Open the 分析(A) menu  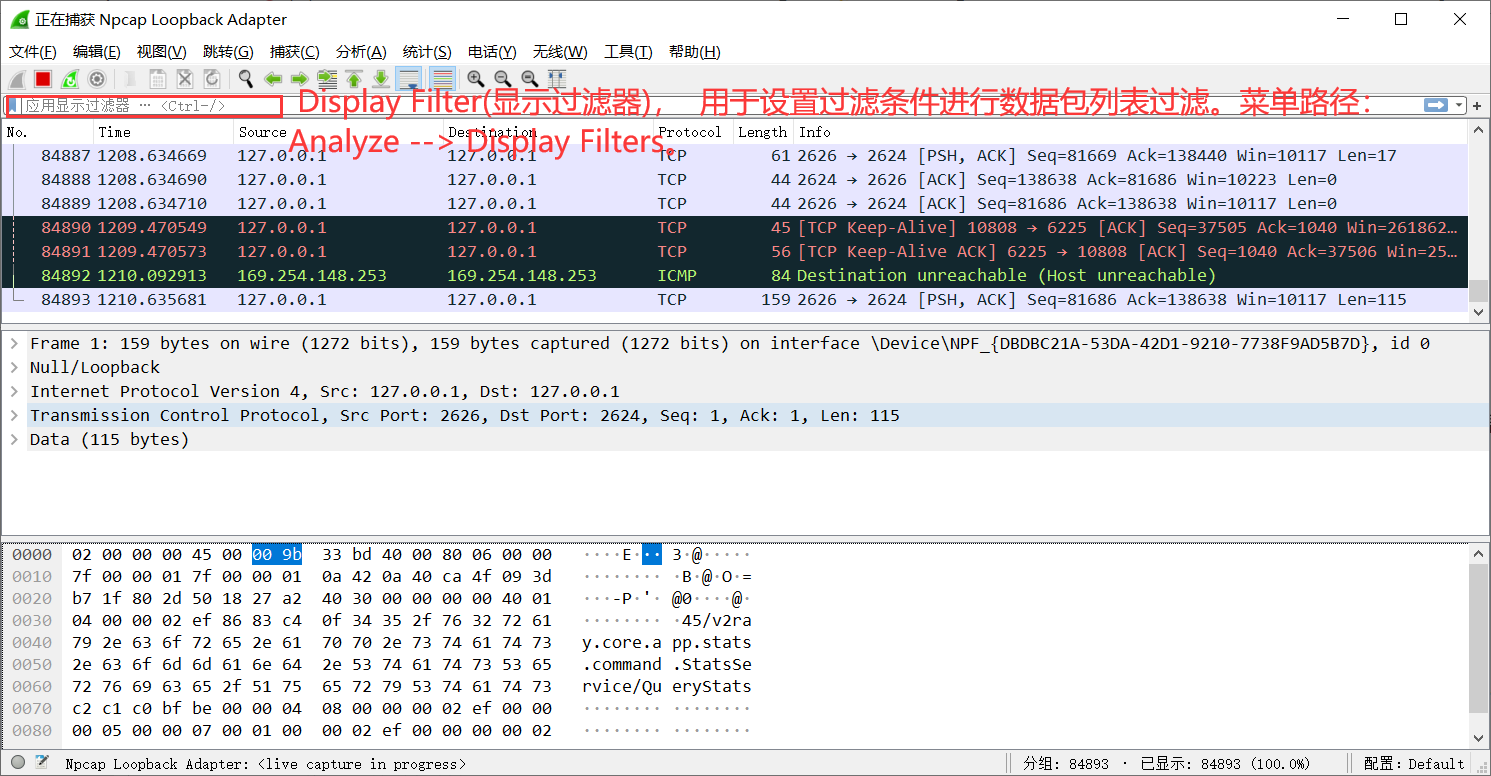pos(361,52)
